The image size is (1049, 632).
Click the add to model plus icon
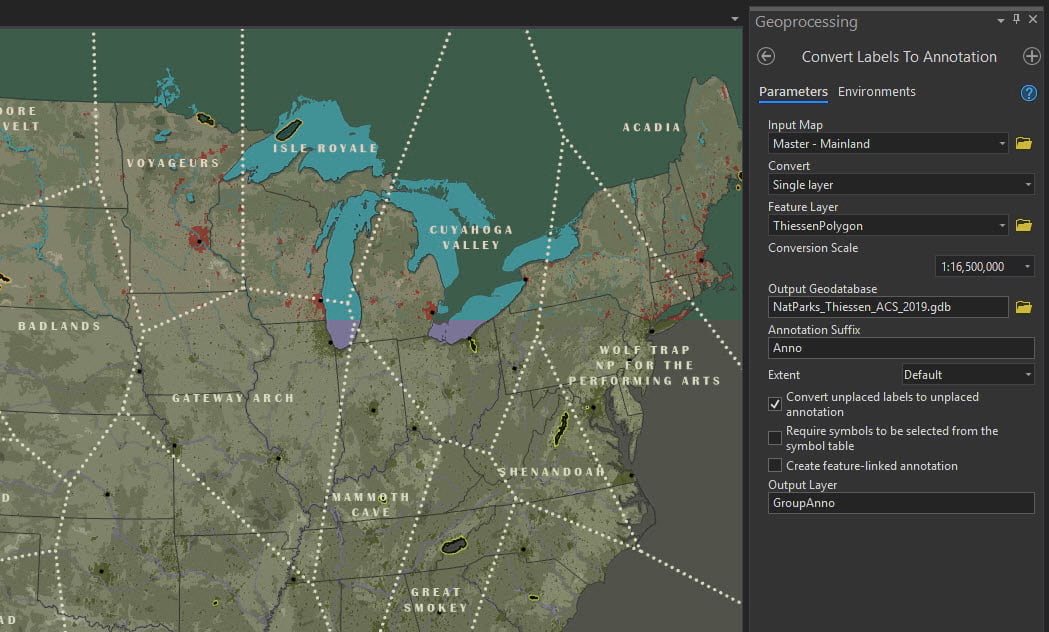click(1032, 56)
